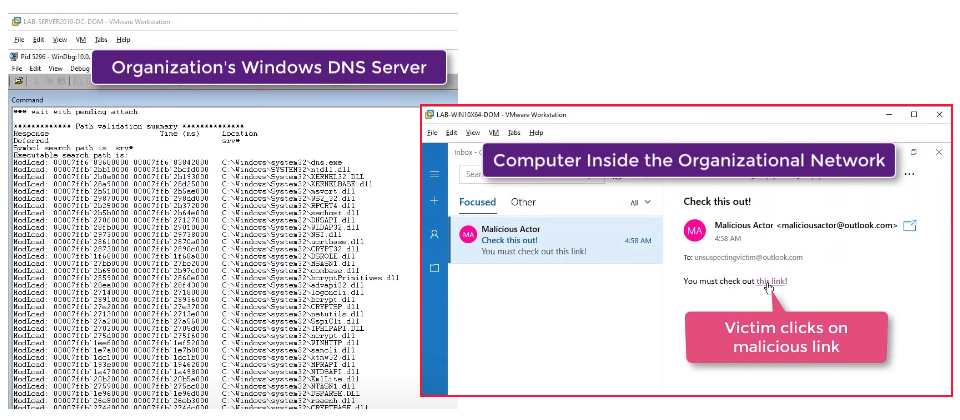Open Help menu in LAB-WIN10X64 VMware window
Screen dimensions: 960x420
click(536, 132)
